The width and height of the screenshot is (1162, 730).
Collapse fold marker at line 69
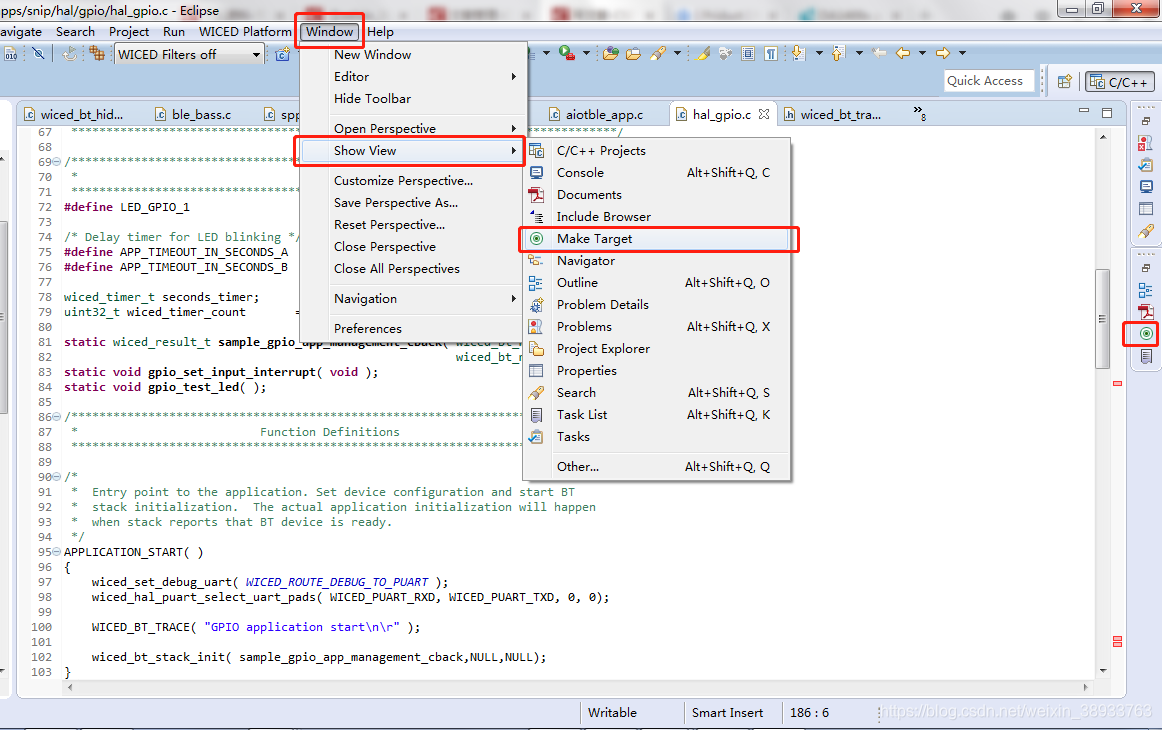[x=57, y=162]
